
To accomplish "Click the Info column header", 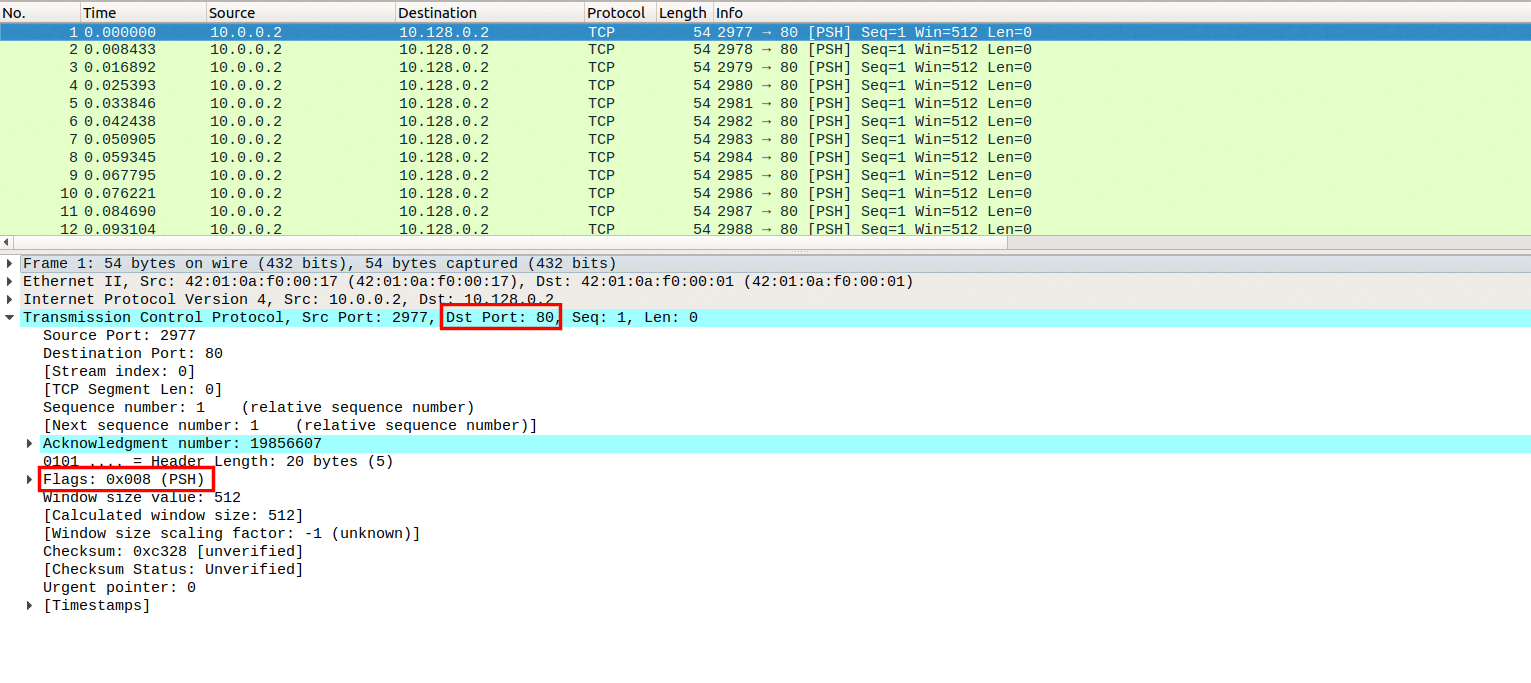I will tap(1121, 13).
